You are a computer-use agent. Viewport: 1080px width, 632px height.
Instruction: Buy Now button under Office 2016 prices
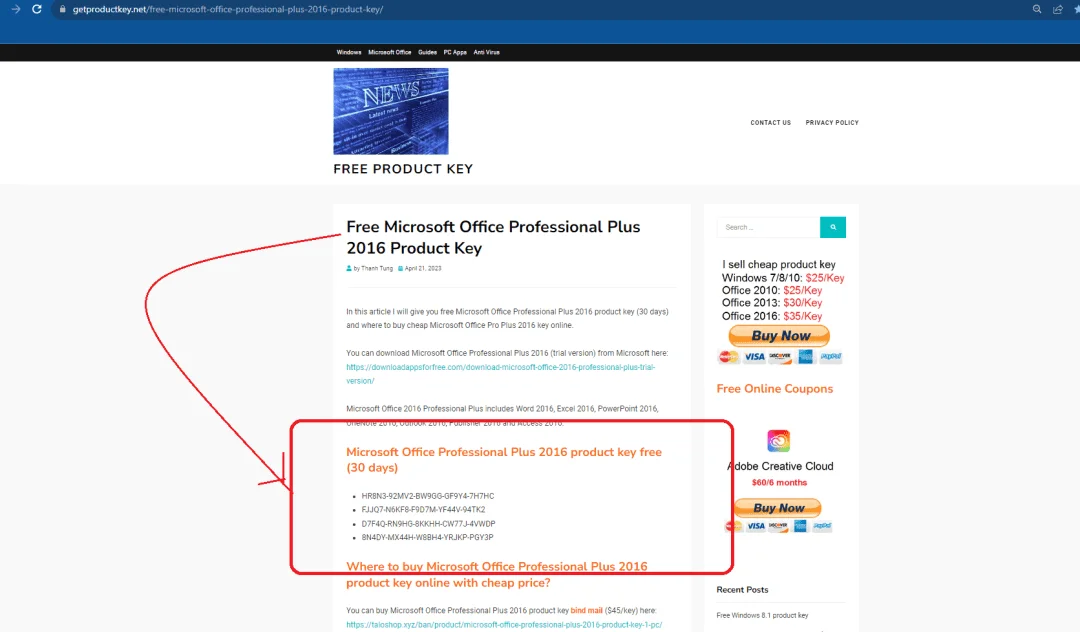(x=779, y=336)
